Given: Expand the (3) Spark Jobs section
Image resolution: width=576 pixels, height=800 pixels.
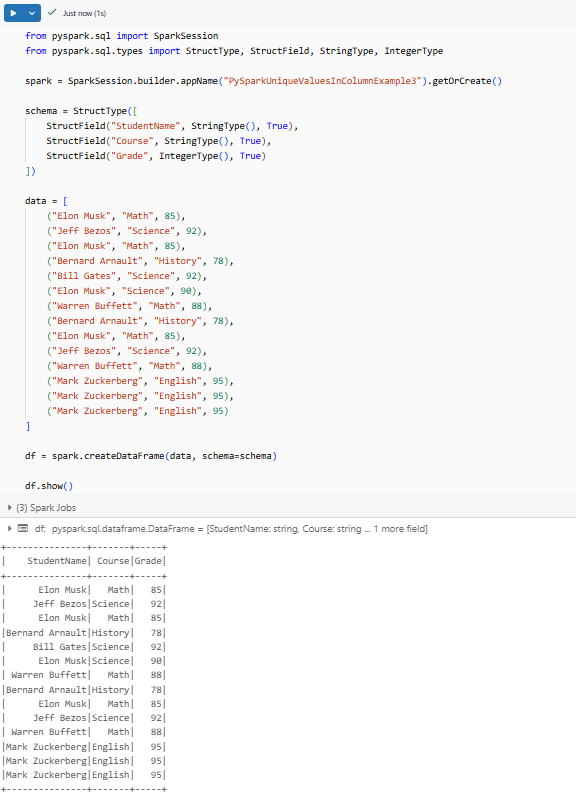Looking at the screenshot, I should (10, 508).
